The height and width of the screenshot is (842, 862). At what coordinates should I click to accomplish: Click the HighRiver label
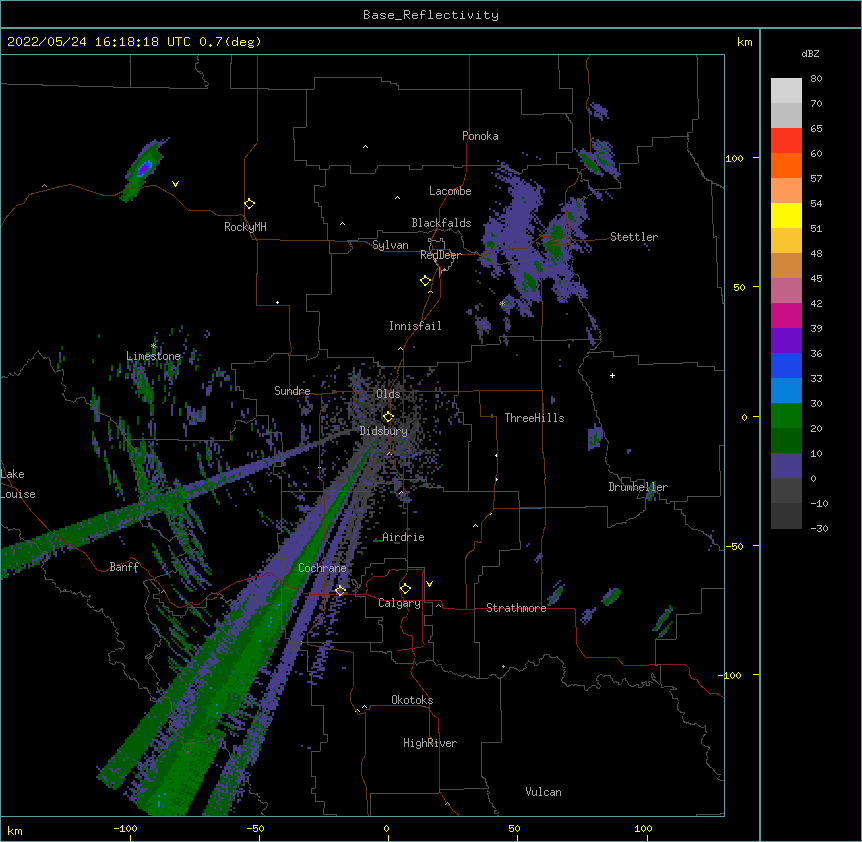[430, 743]
